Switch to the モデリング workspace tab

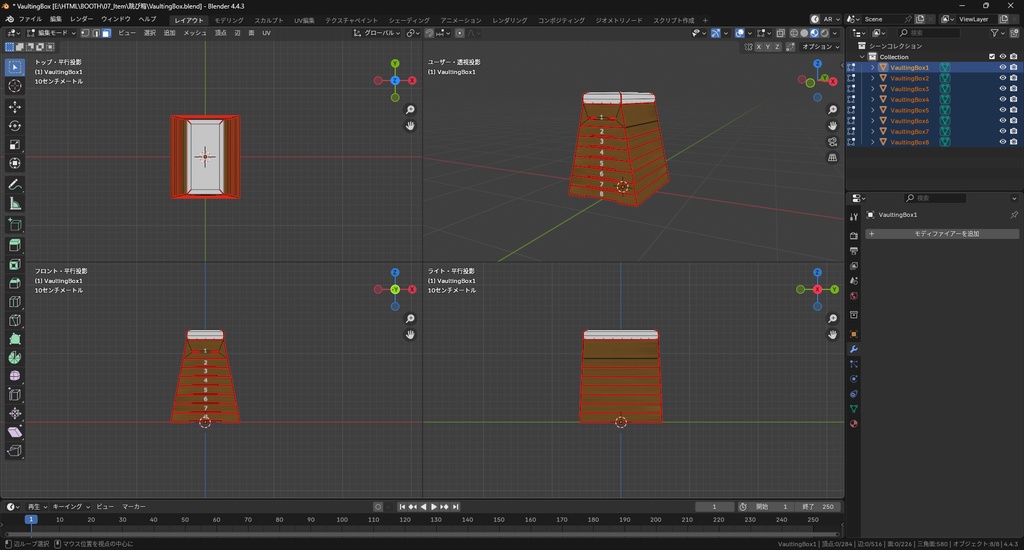(229, 20)
